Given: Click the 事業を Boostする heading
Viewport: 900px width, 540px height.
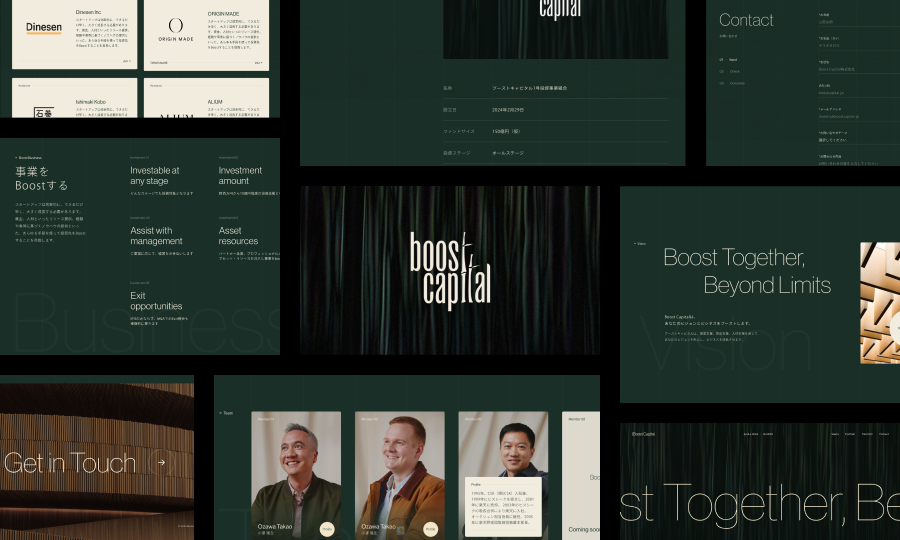Looking at the screenshot, I should click(41, 178).
